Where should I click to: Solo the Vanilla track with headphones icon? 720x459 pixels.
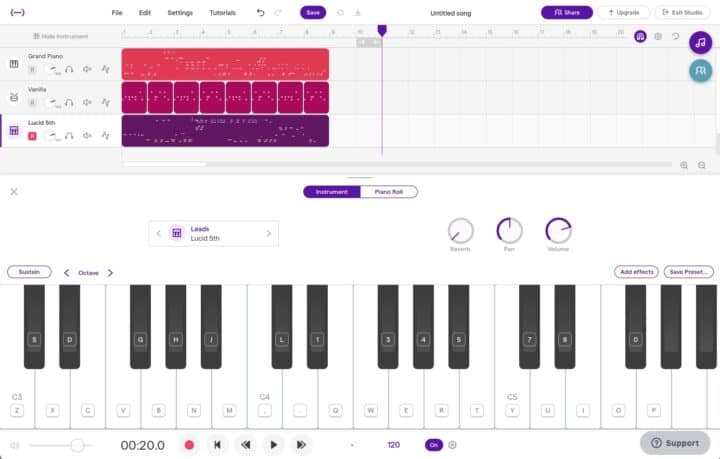(x=70, y=102)
